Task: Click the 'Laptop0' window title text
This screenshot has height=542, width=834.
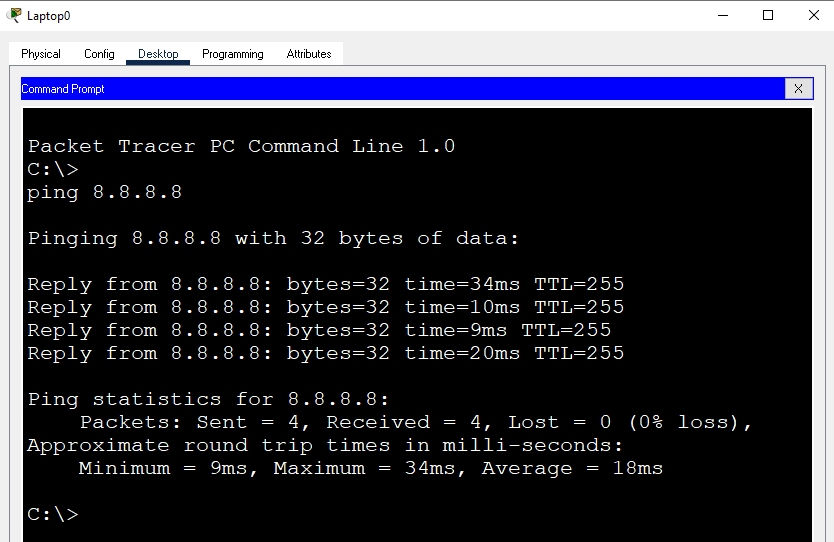Action: point(48,16)
